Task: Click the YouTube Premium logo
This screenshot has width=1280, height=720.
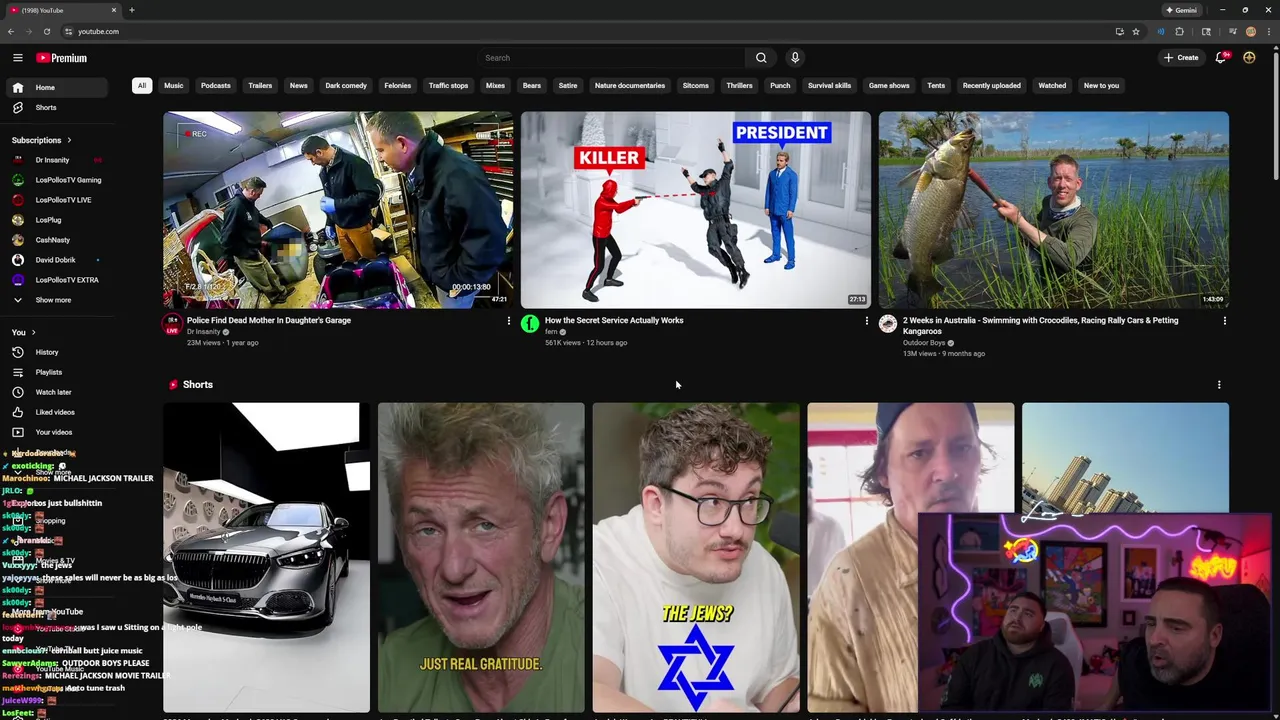Action: 62,58
